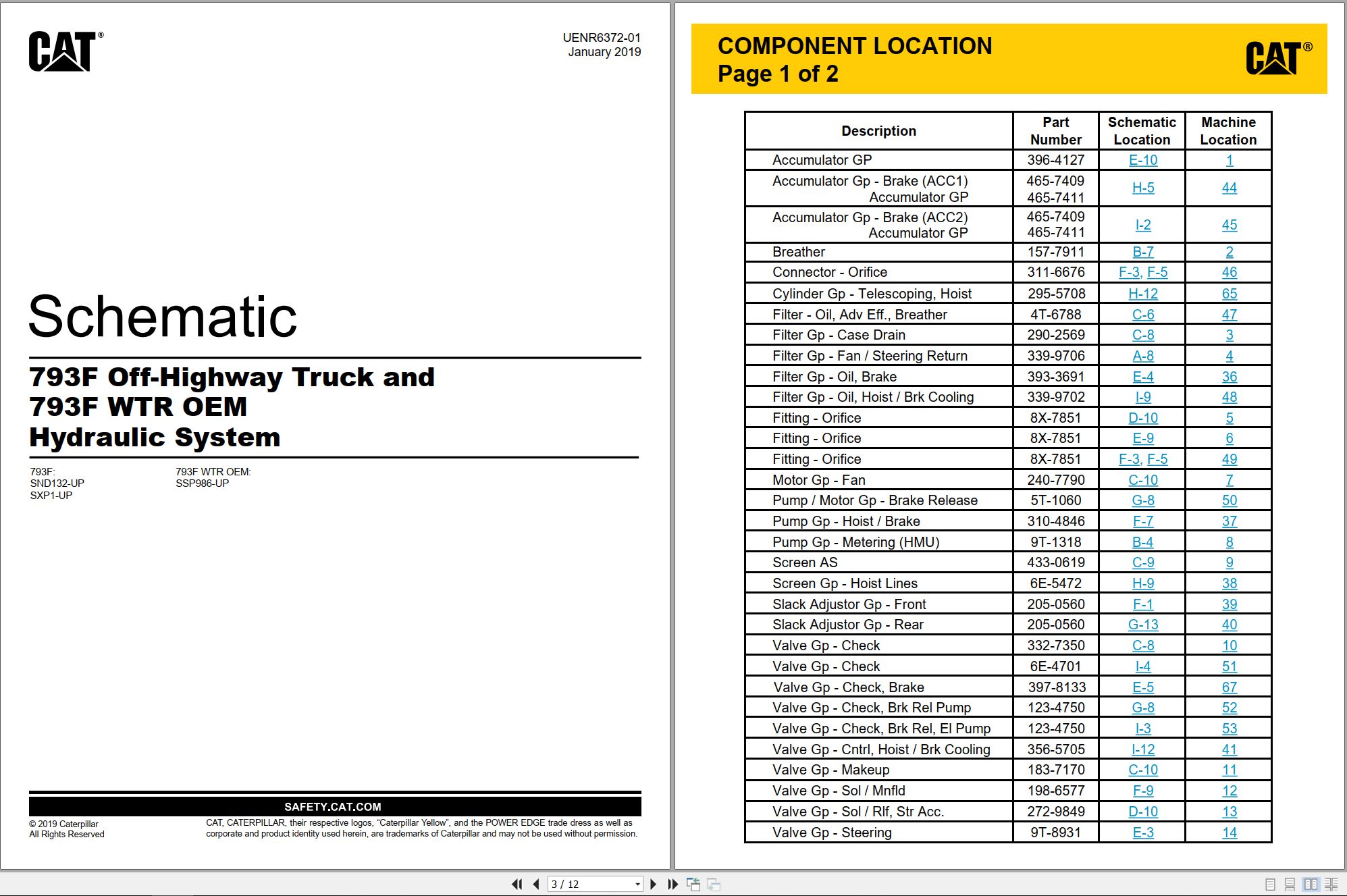Follow machine location 37 link

pyautogui.click(x=1230, y=521)
